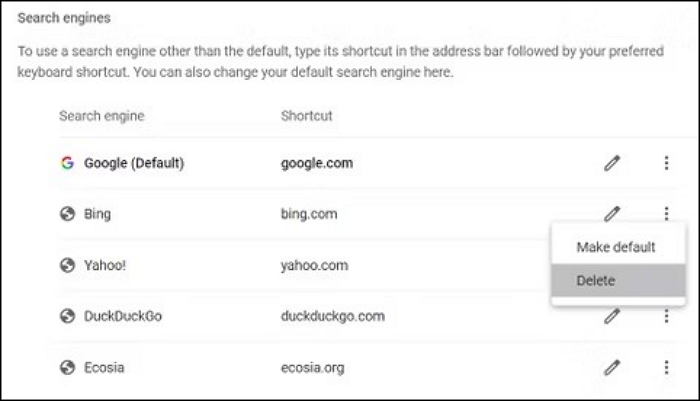This screenshot has width=700, height=401.
Task: Click the Google logo icon
Action: [x=68, y=163]
